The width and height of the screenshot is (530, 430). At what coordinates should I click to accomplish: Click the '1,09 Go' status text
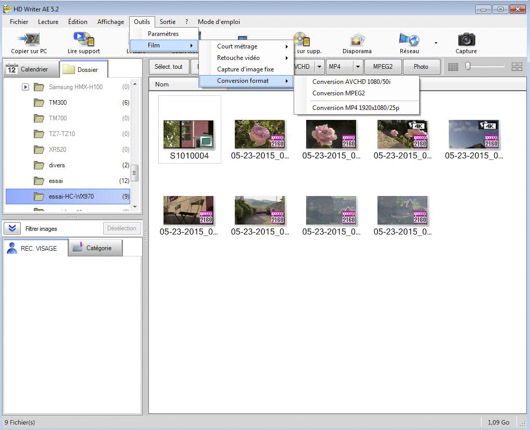click(498, 422)
